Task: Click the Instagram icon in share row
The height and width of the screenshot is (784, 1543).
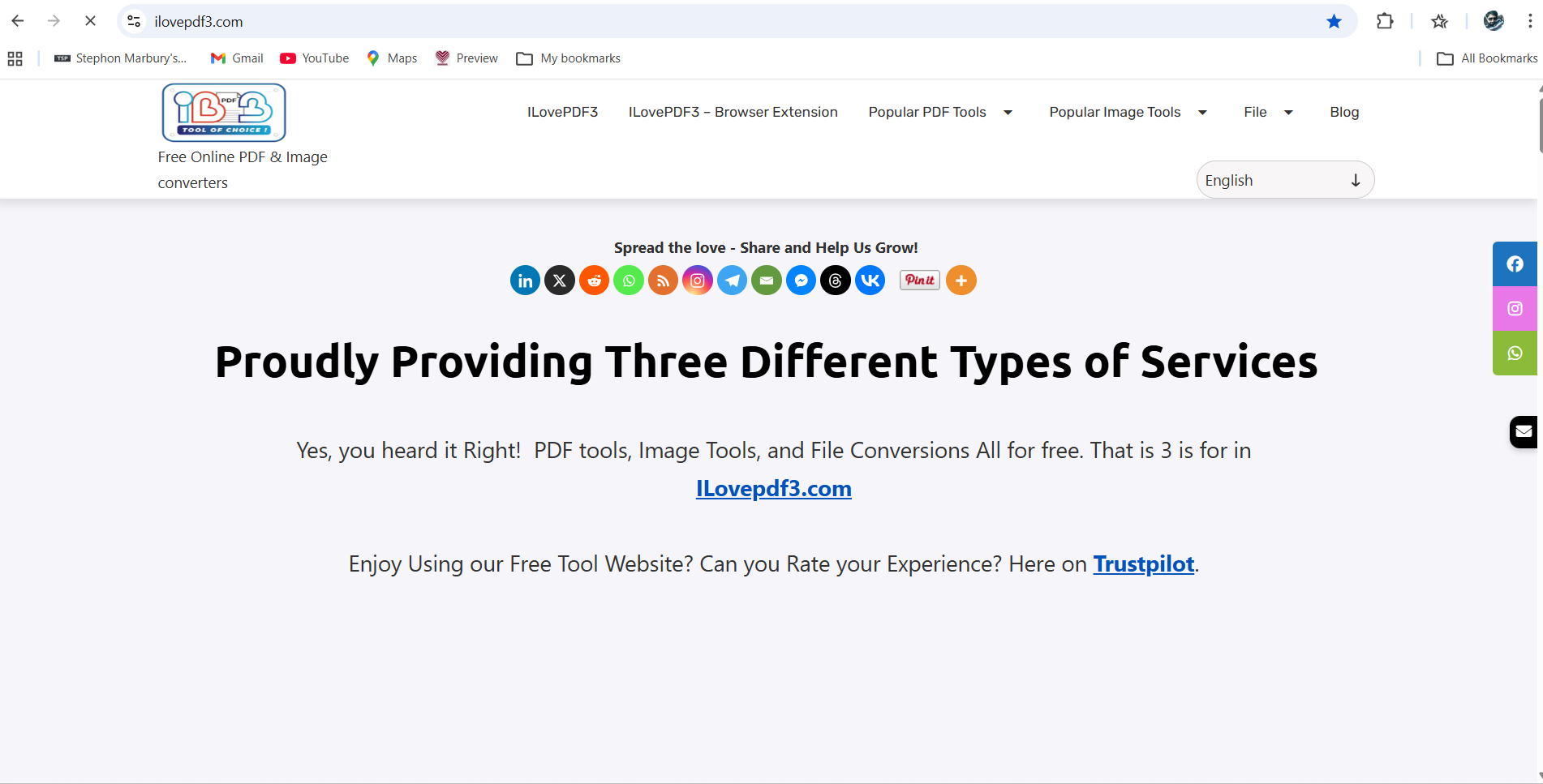Action: click(698, 281)
